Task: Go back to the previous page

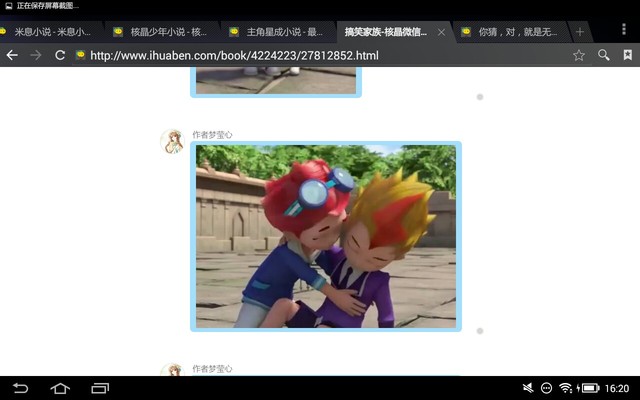Action: point(12,55)
